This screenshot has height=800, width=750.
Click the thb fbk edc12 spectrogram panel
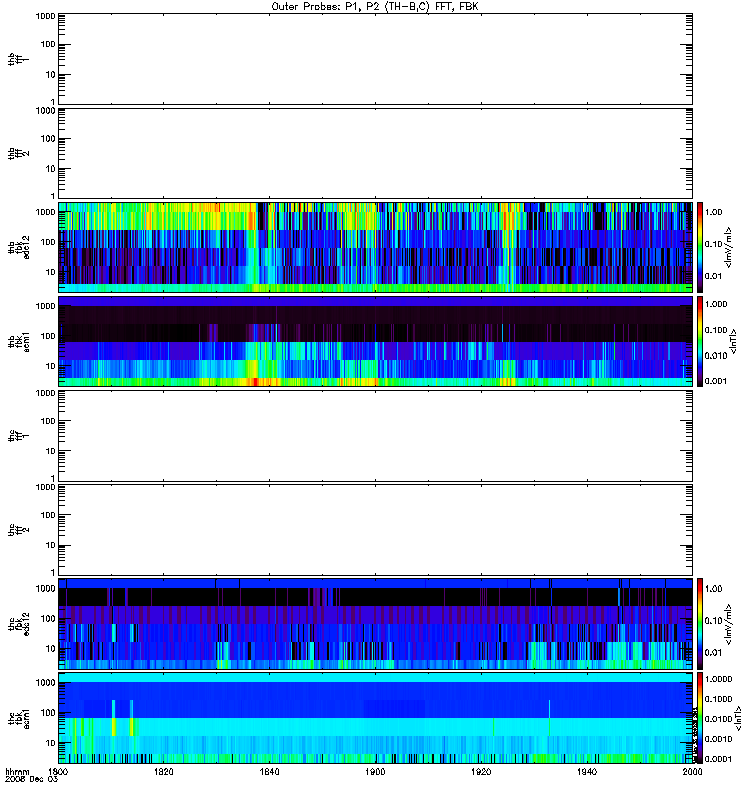pyautogui.click(x=375, y=247)
